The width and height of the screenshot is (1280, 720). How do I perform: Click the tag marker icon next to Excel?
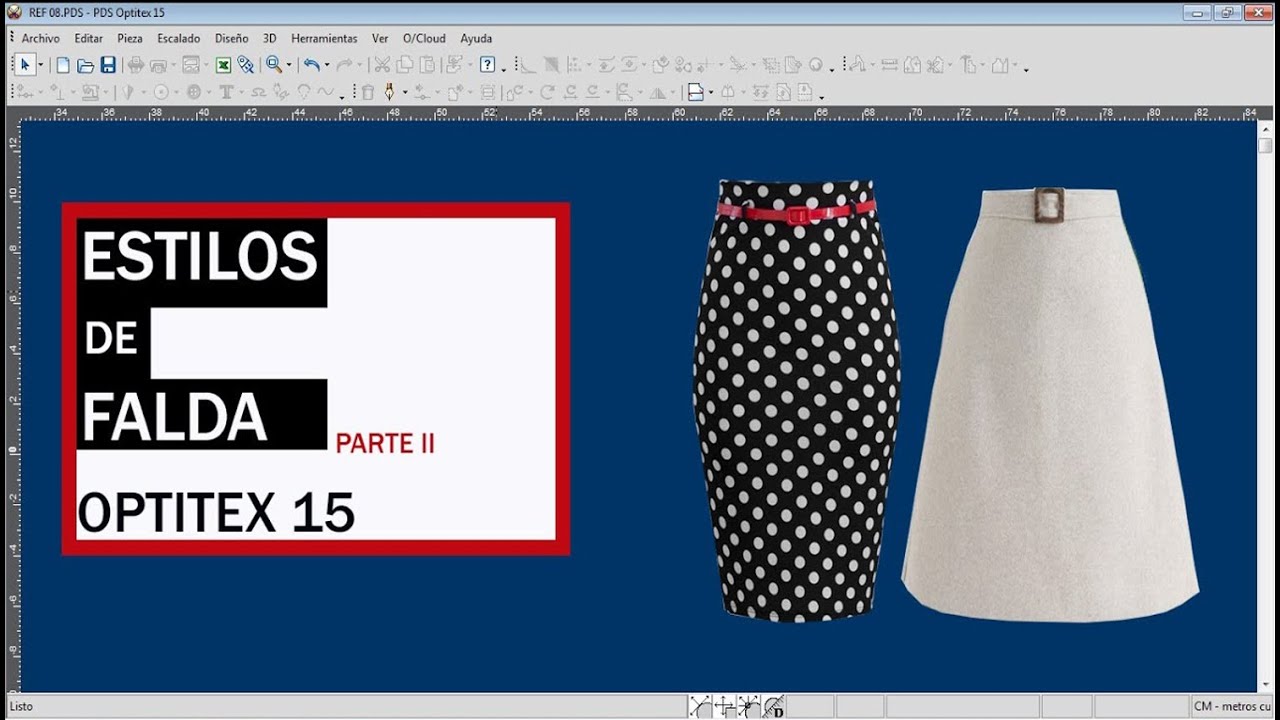[x=245, y=65]
